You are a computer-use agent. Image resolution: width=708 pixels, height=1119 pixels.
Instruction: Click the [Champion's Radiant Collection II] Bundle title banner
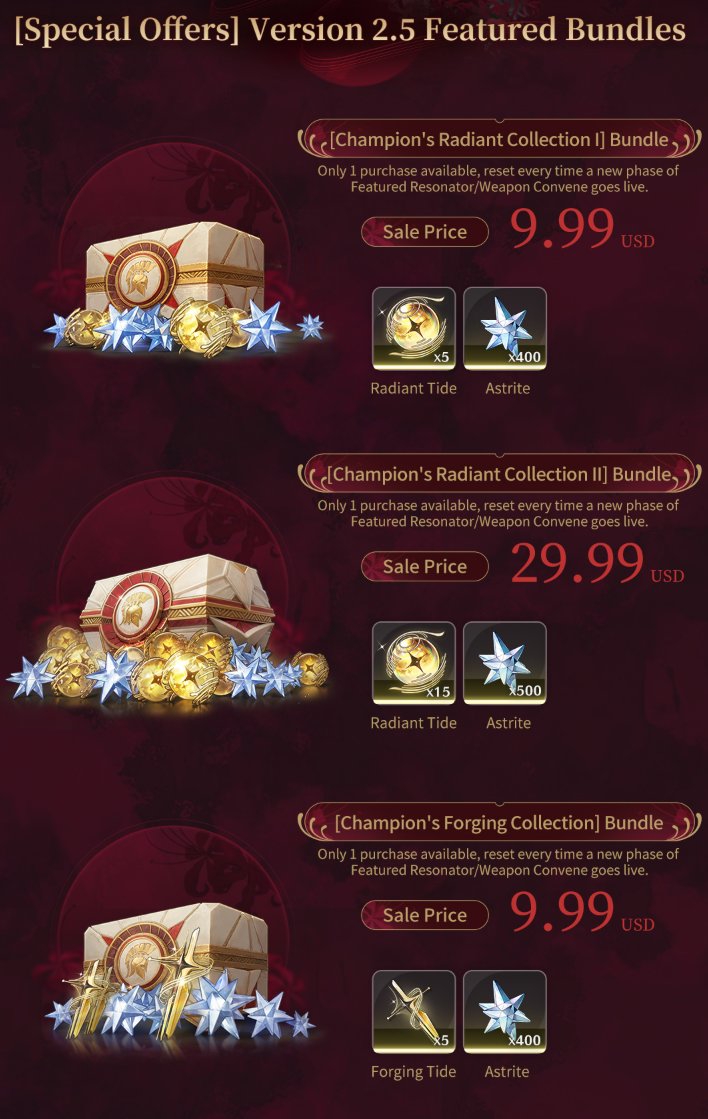[499, 474]
